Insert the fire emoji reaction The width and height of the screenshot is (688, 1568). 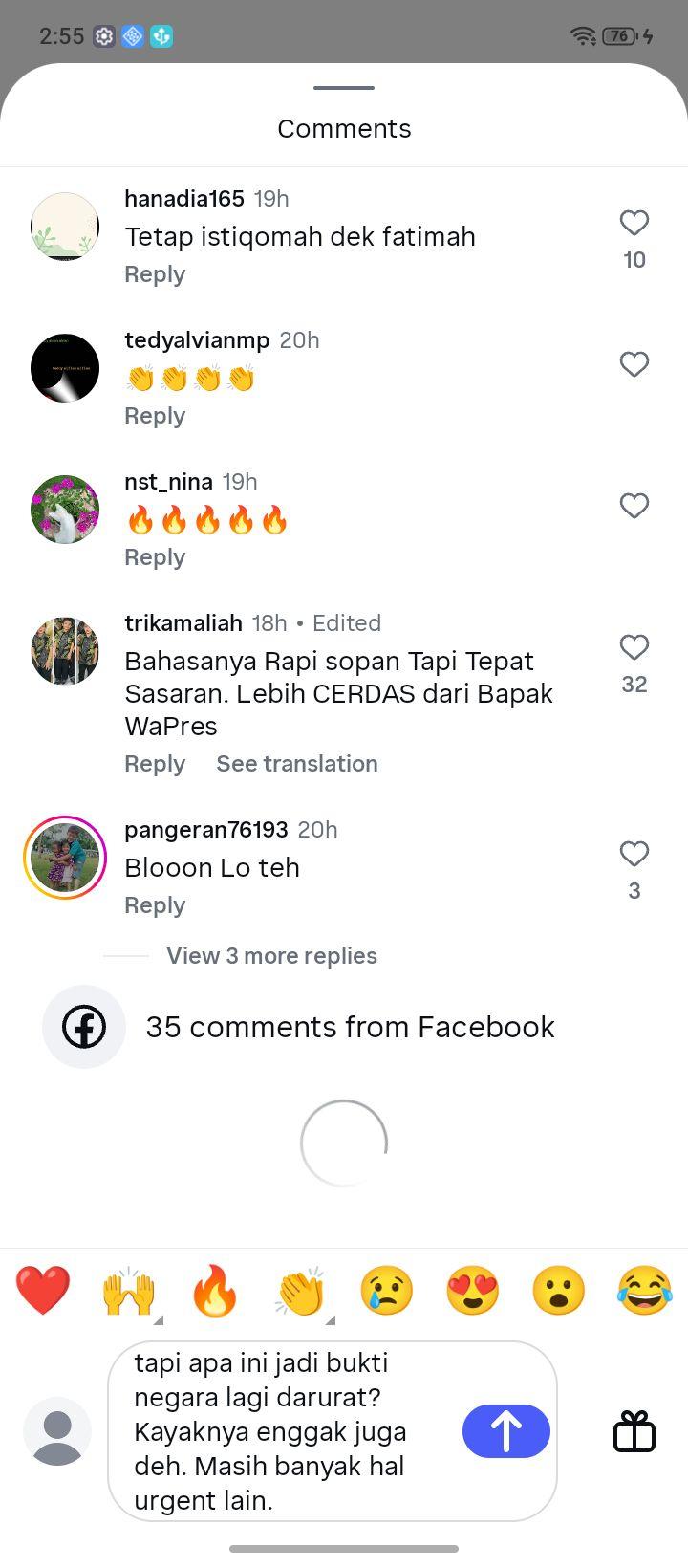pos(215,1290)
